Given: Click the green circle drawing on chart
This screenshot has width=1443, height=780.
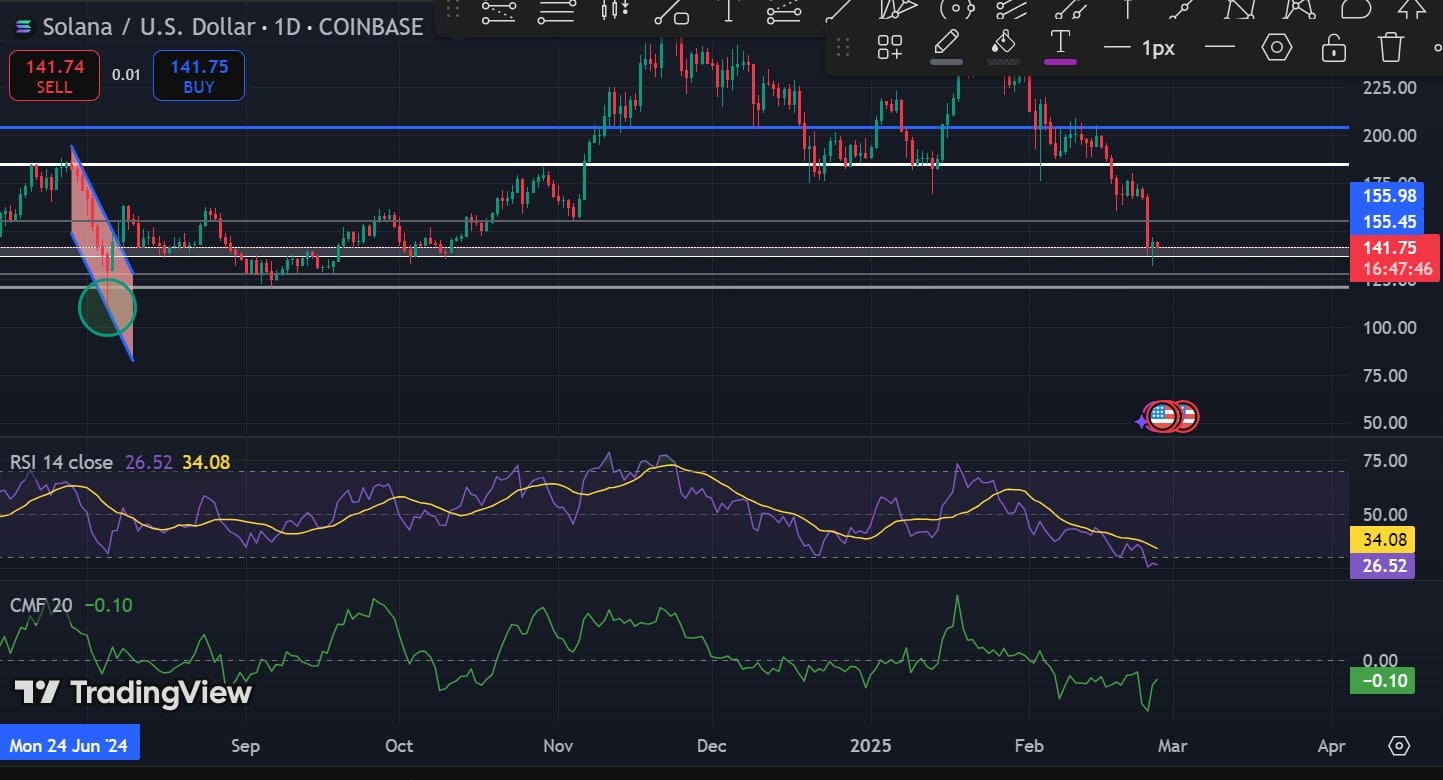Looking at the screenshot, I should click(x=106, y=307).
